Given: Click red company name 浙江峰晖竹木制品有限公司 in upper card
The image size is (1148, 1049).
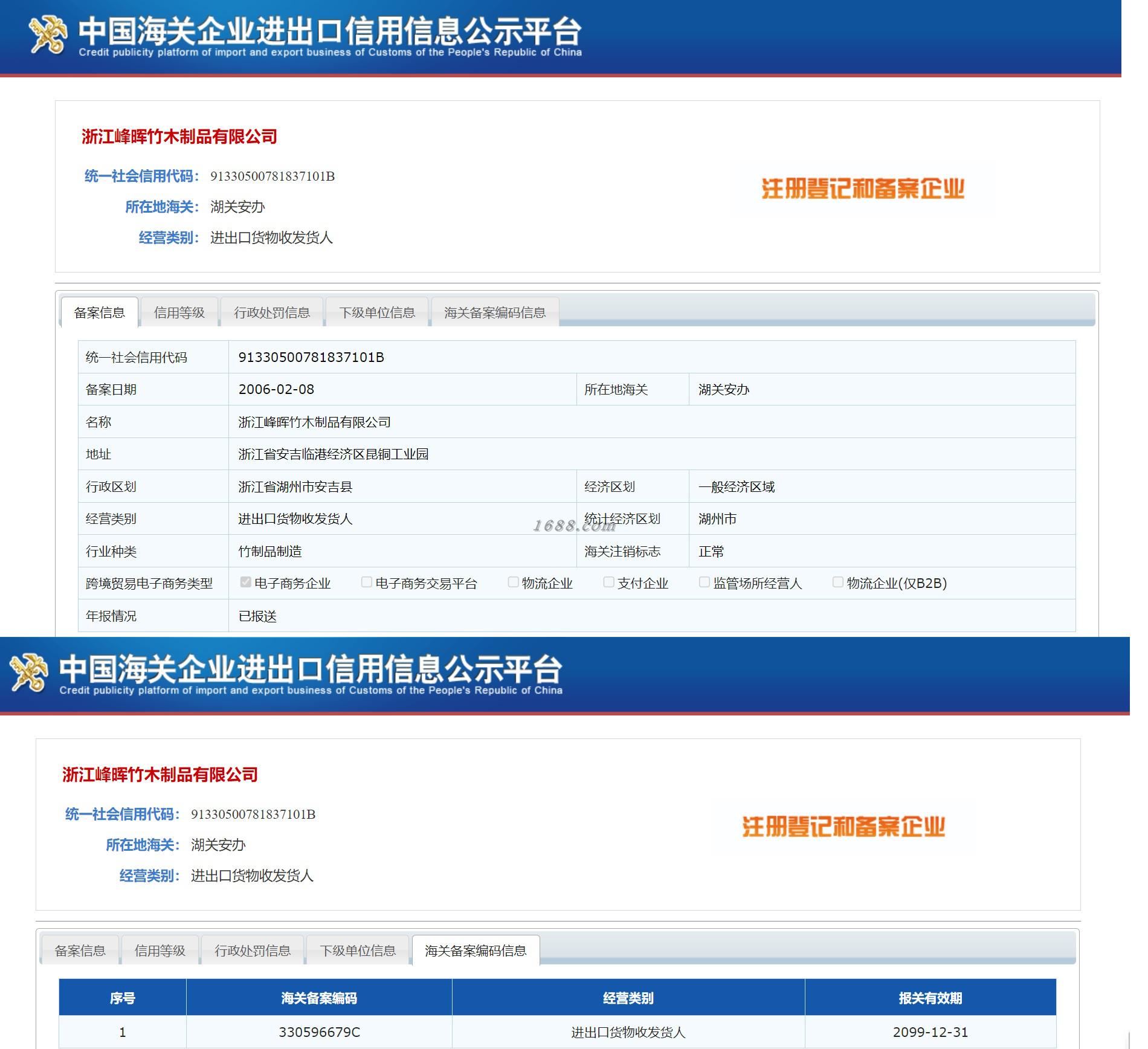Looking at the screenshot, I should (x=179, y=137).
